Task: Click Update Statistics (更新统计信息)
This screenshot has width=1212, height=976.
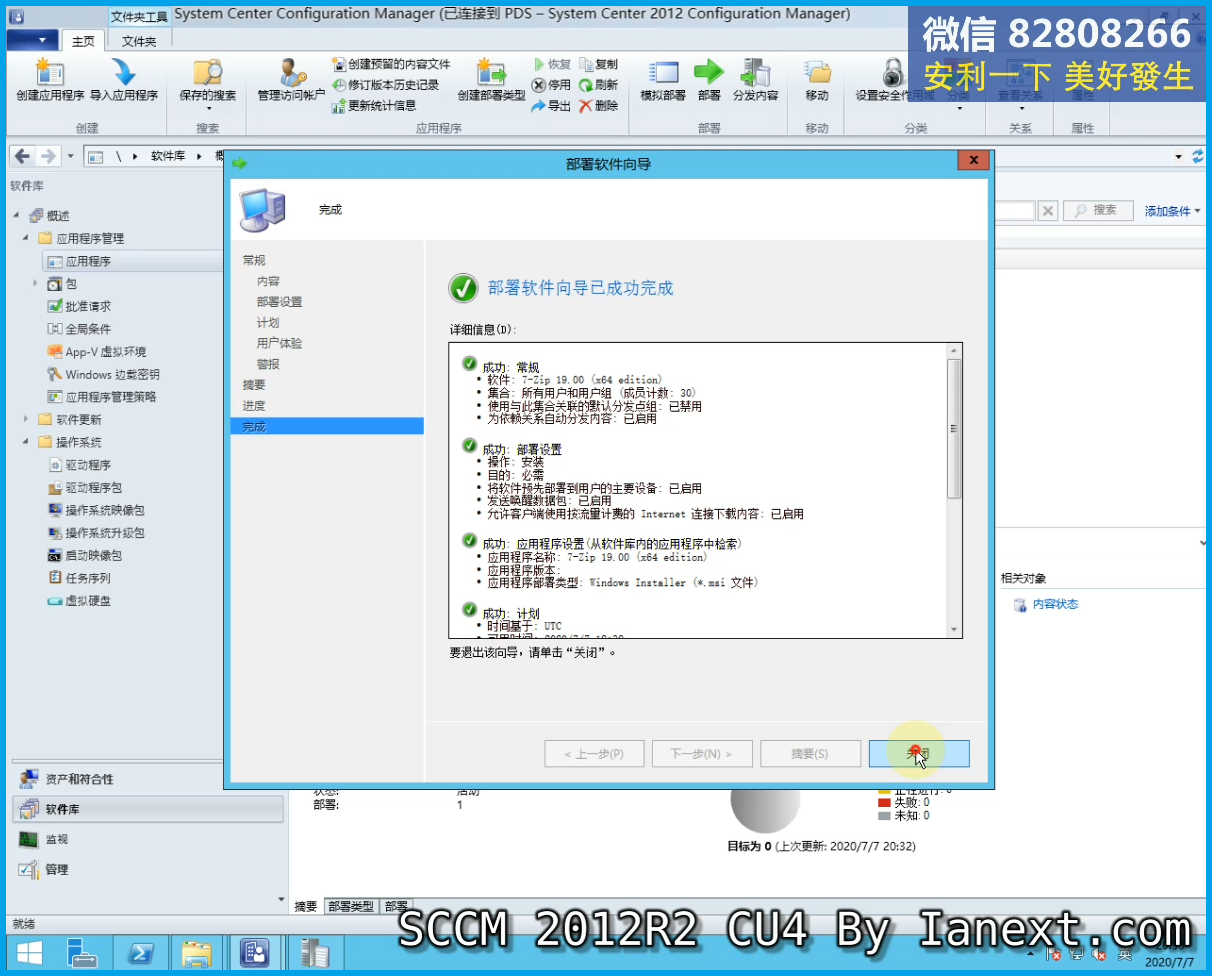Action: click(x=374, y=105)
